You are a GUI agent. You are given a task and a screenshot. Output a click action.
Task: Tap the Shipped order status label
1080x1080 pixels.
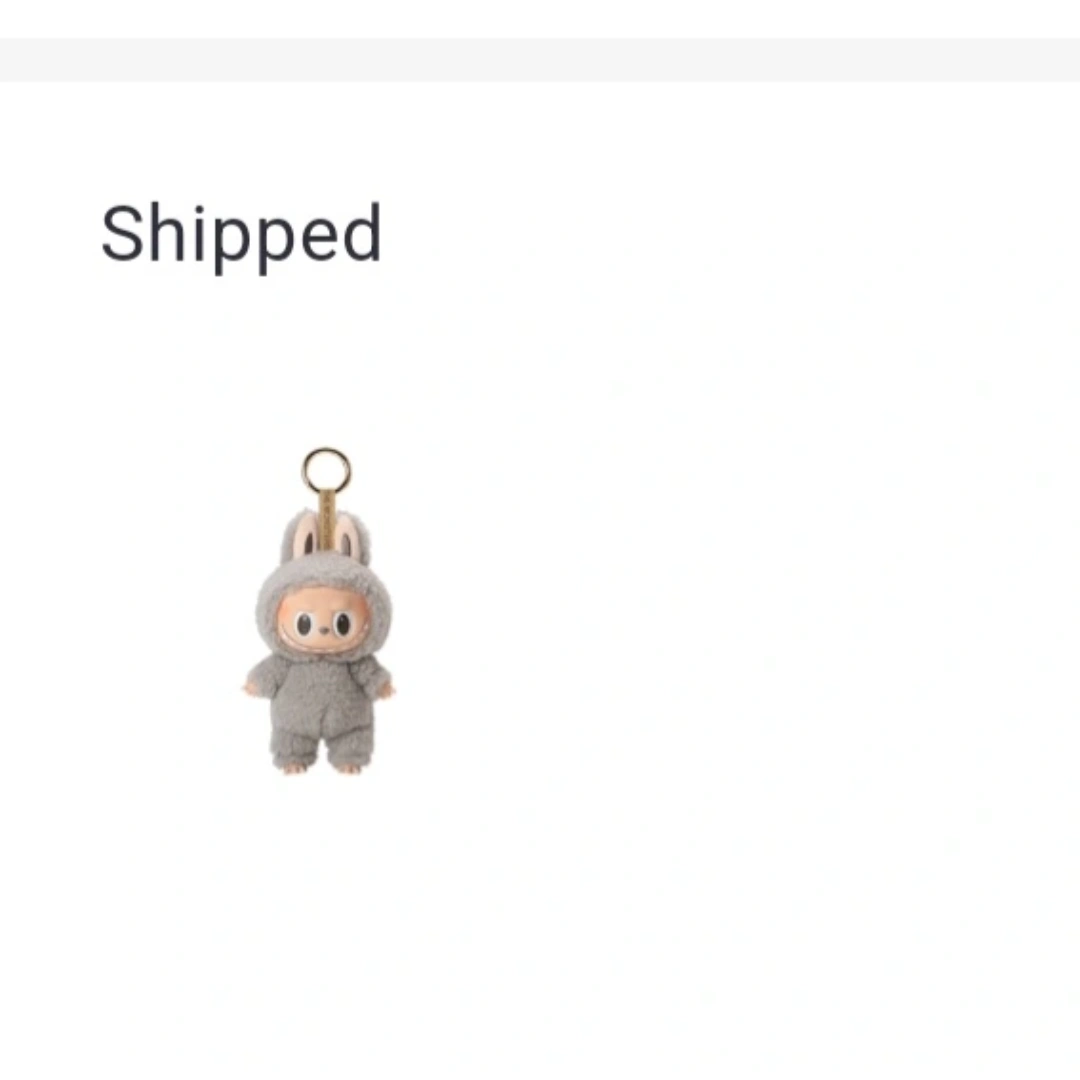[x=241, y=236]
